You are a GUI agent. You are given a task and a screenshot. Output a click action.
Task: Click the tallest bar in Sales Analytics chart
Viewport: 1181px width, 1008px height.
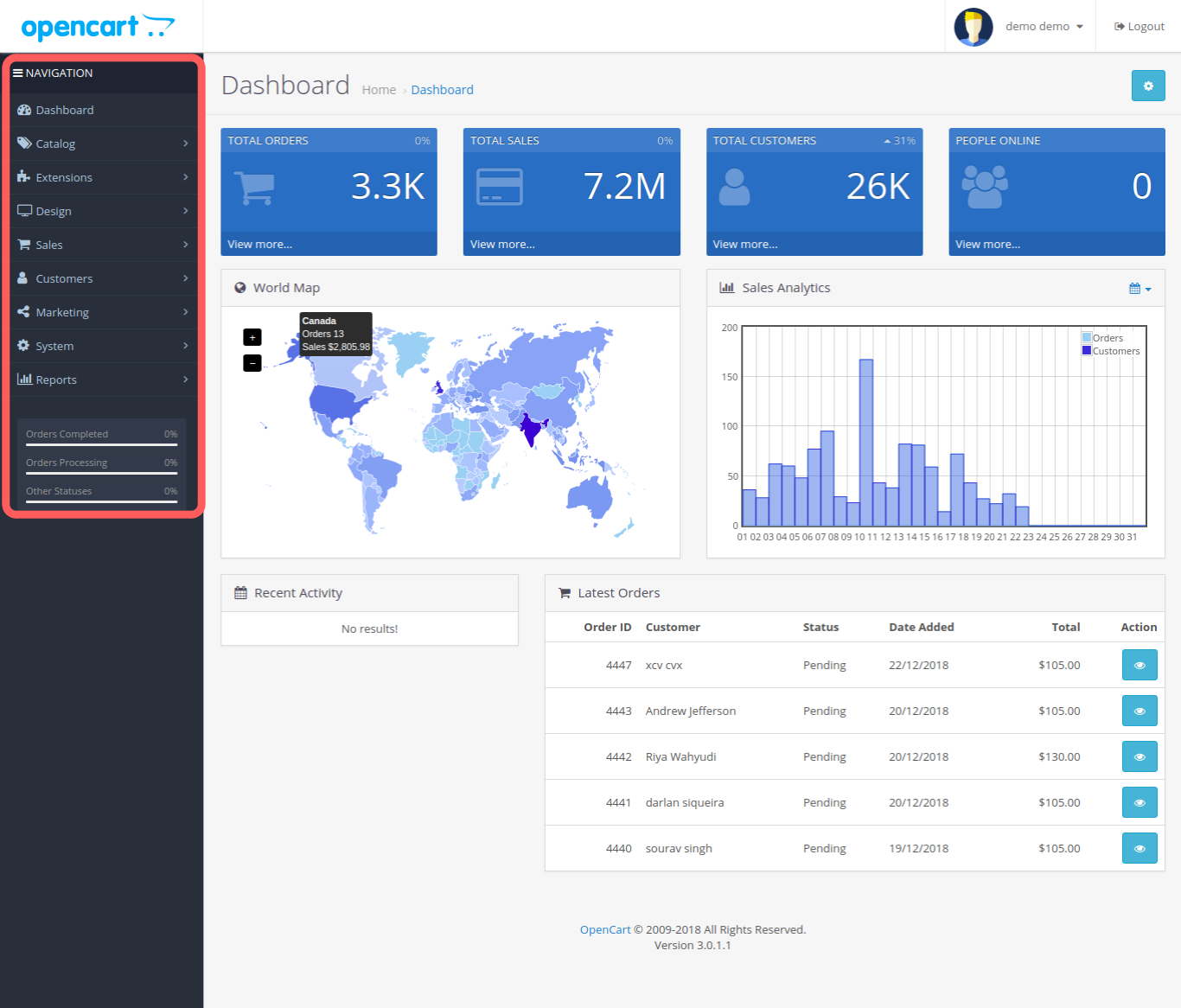pyautogui.click(x=865, y=441)
